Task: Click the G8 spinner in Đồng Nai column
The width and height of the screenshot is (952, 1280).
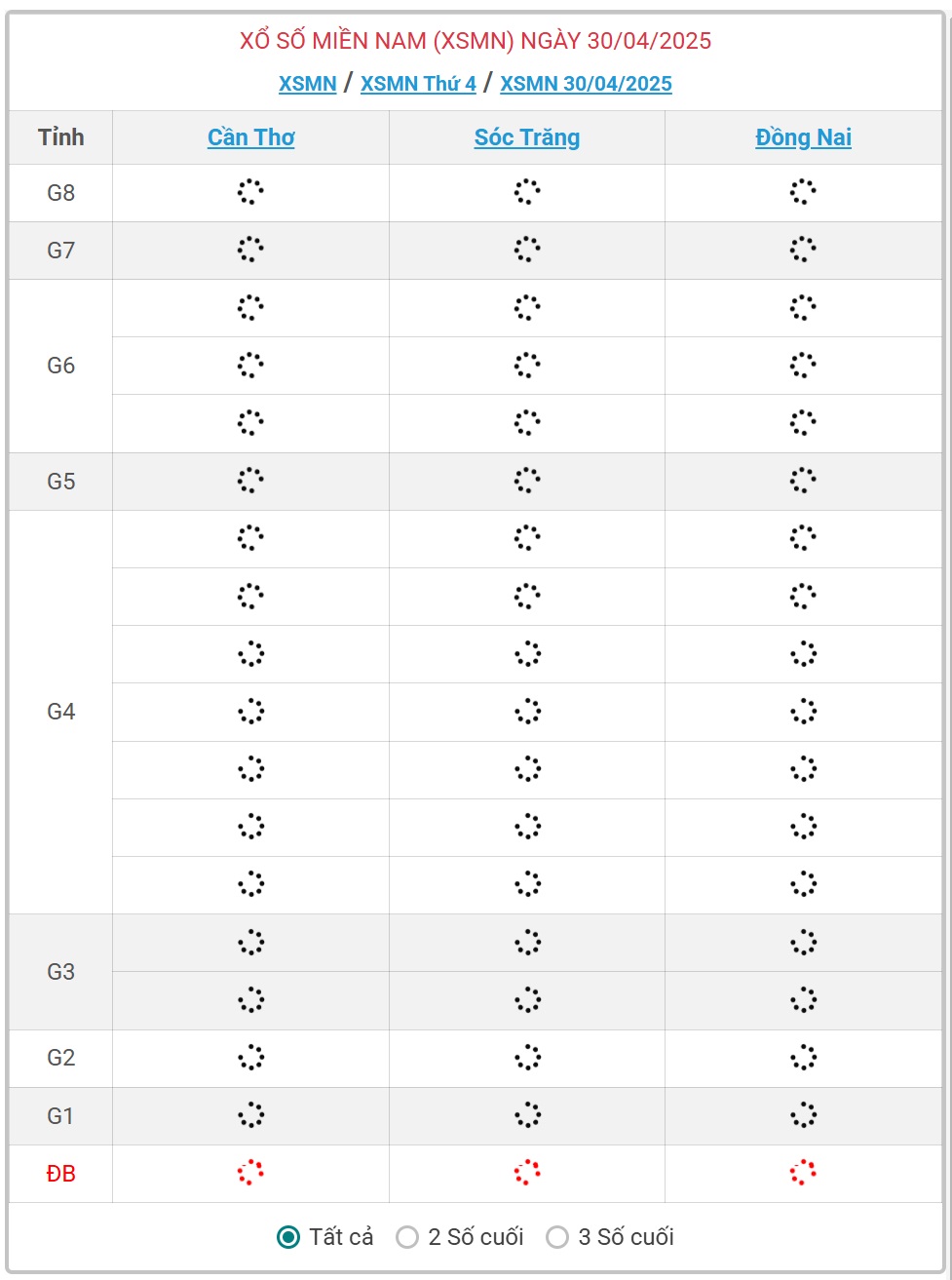Action: click(803, 192)
